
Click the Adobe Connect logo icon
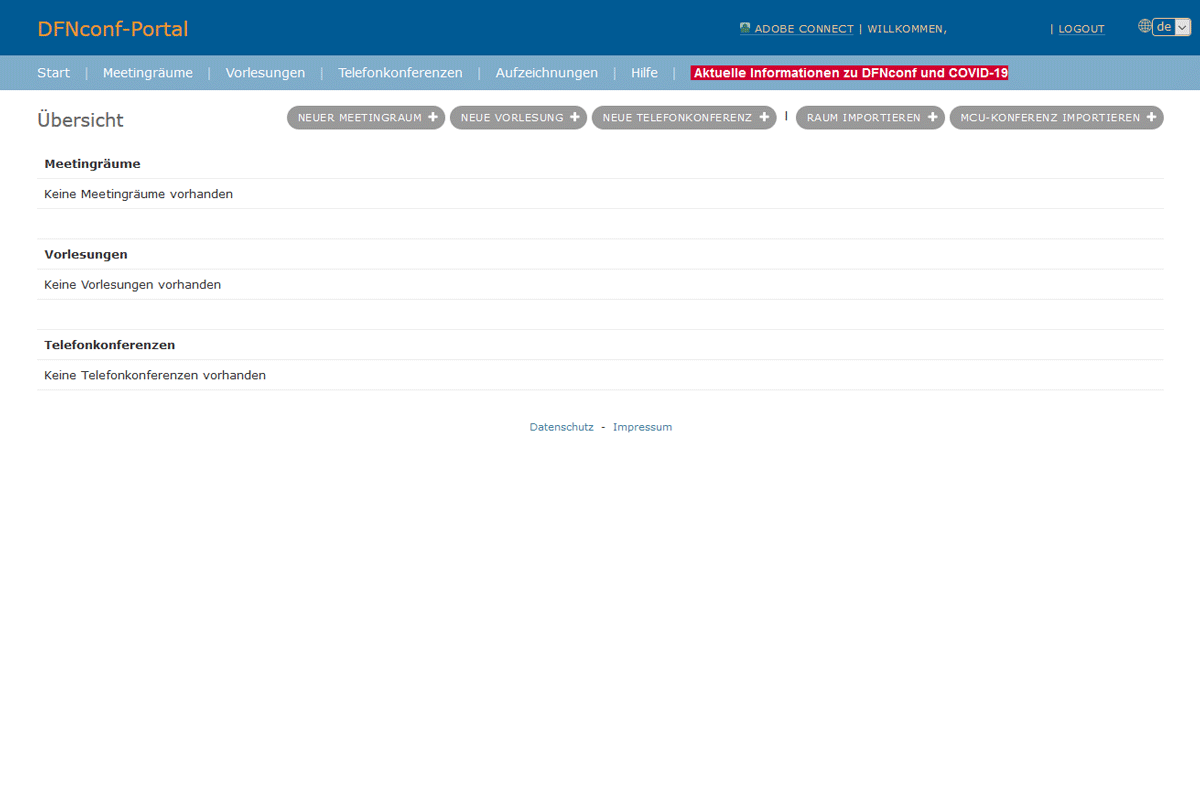[x=745, y=28]
